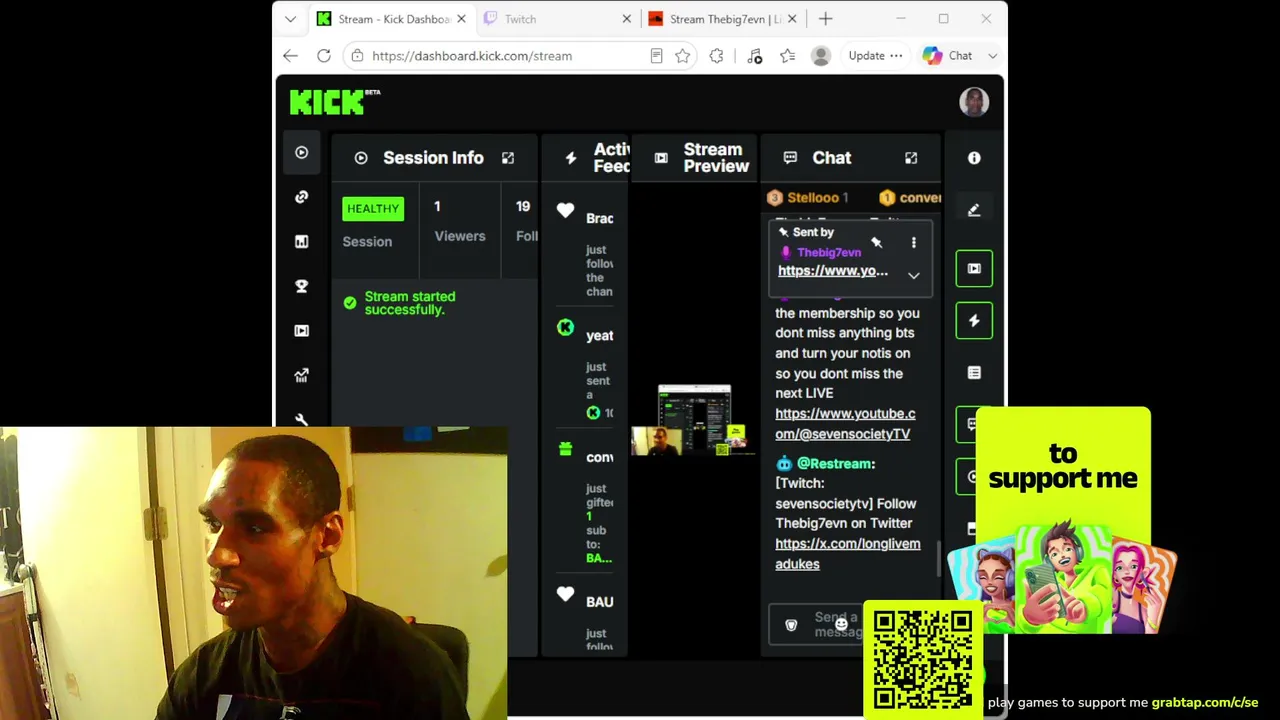Toggle the activity feed lightning icon

(974, 320)
